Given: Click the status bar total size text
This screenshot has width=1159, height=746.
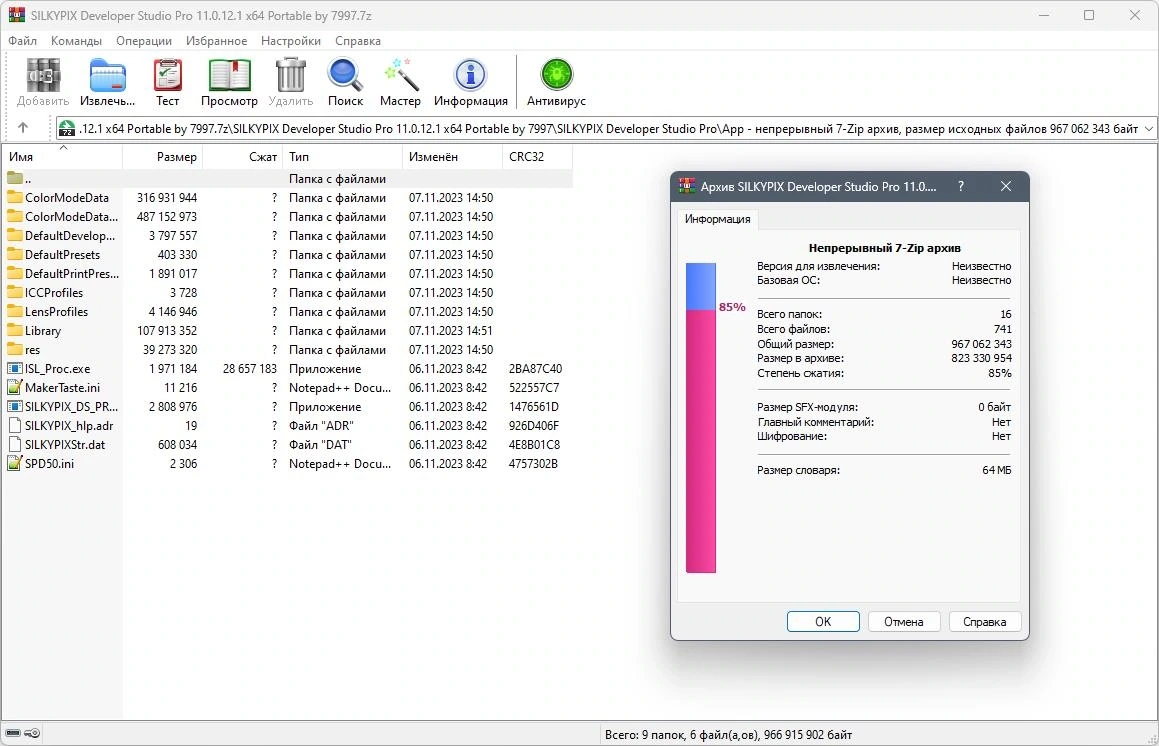Looking at the screenshot, I should (728, 734).
